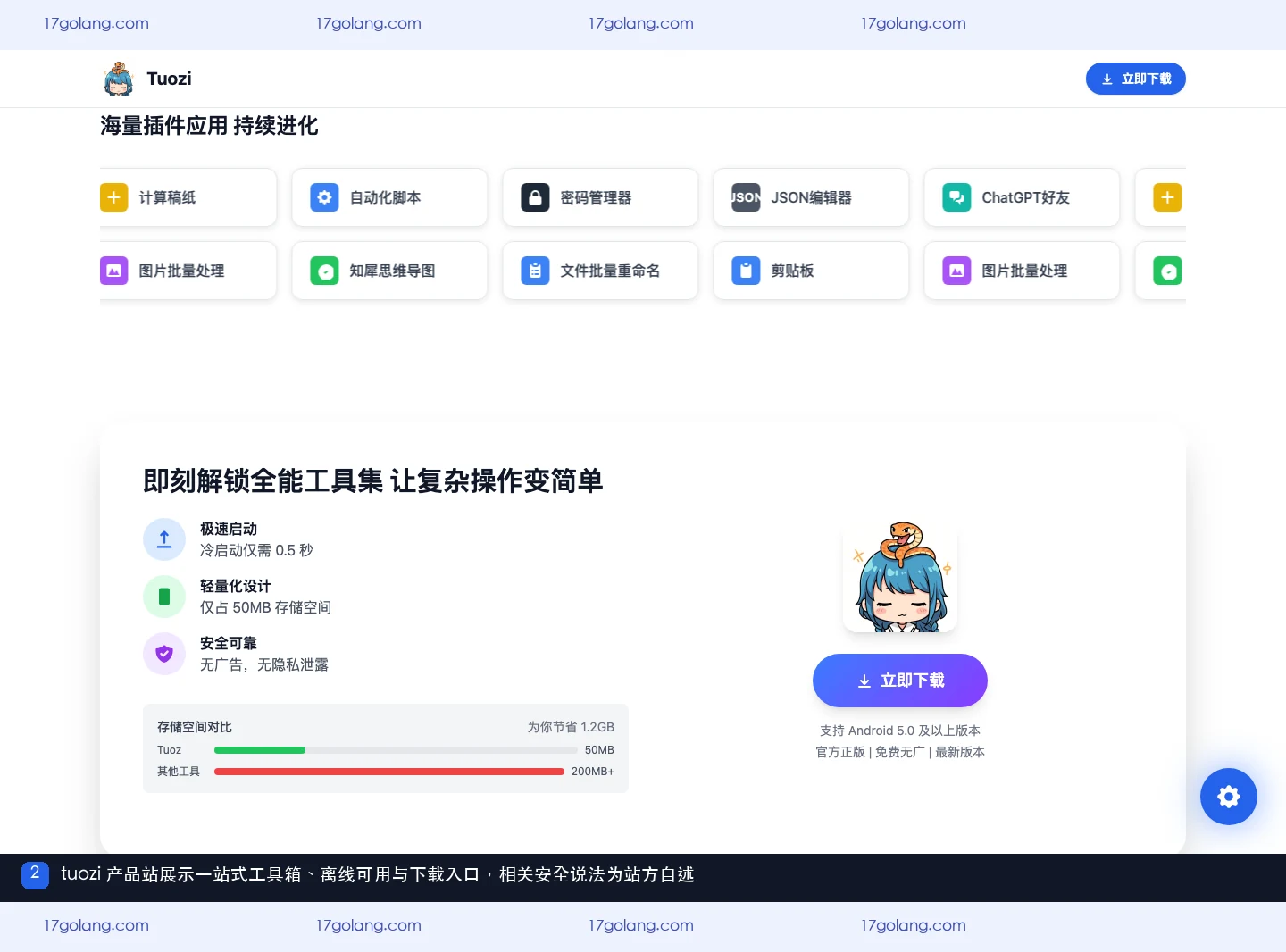Click the chat bubble icon for ChatGPT好友
The height and width of the screenshot is (952, 1286).
(x=956, y=197)
